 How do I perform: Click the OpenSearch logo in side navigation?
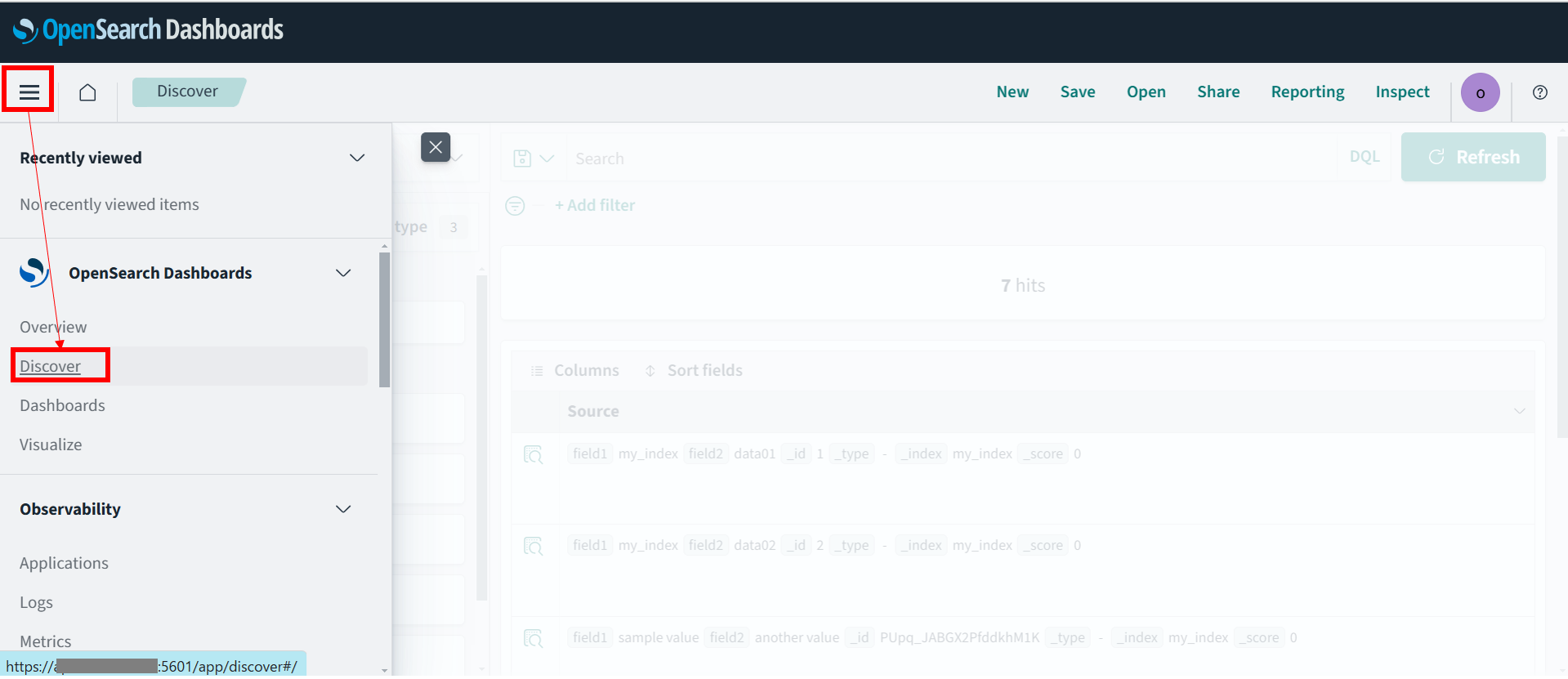(x=34, y=273)
